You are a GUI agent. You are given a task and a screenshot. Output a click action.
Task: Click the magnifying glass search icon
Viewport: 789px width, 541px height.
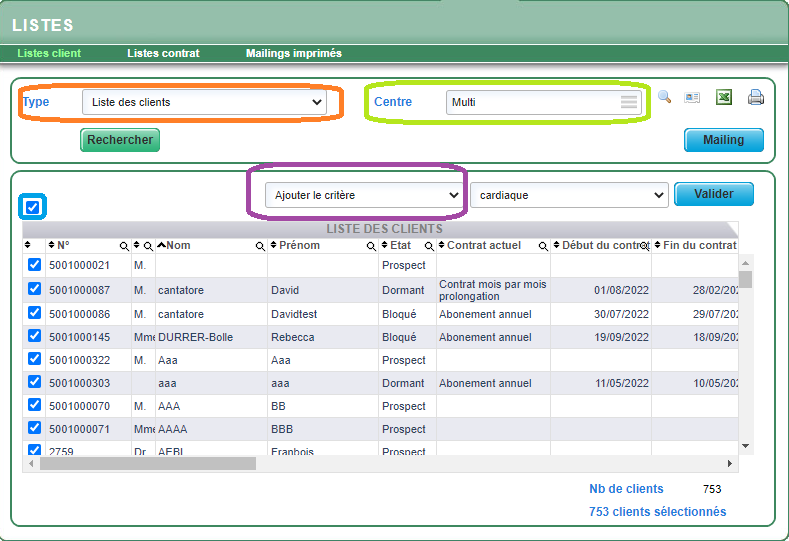tap(664, 97)
